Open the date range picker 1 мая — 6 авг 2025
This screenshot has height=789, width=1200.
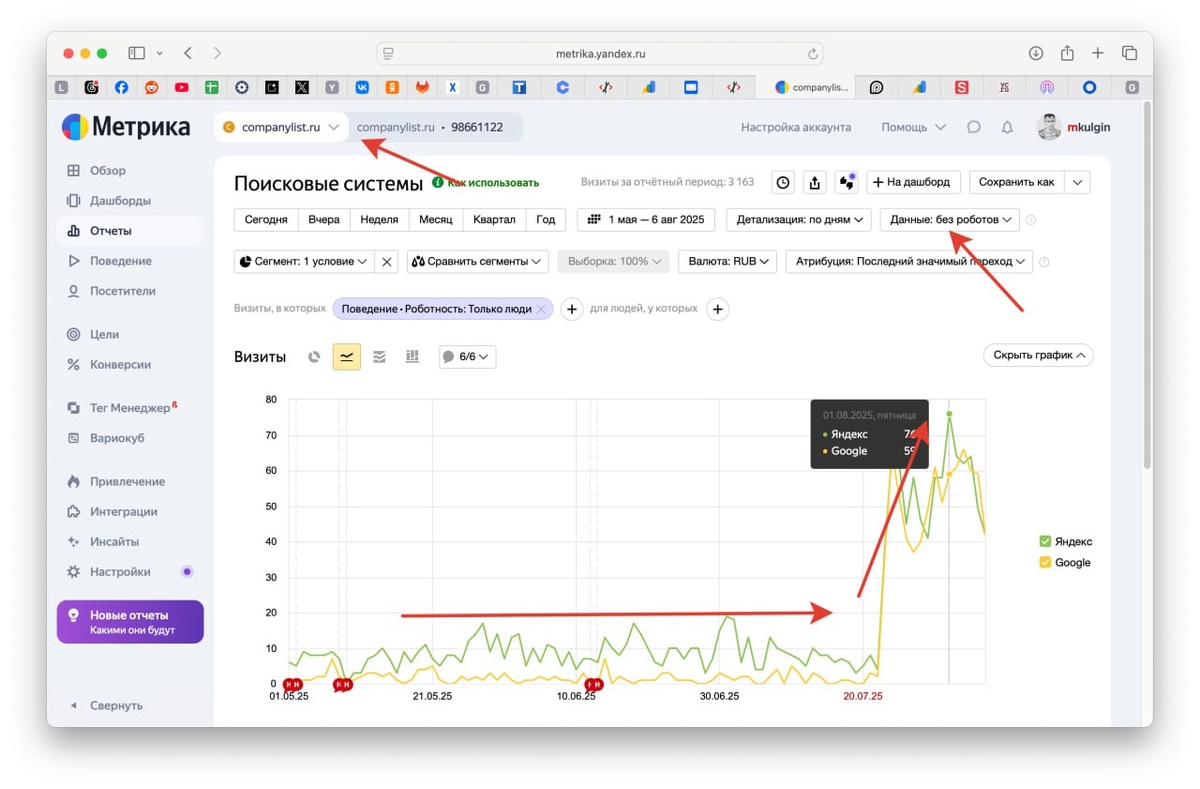pyautogui.click(x=647, y=219)
